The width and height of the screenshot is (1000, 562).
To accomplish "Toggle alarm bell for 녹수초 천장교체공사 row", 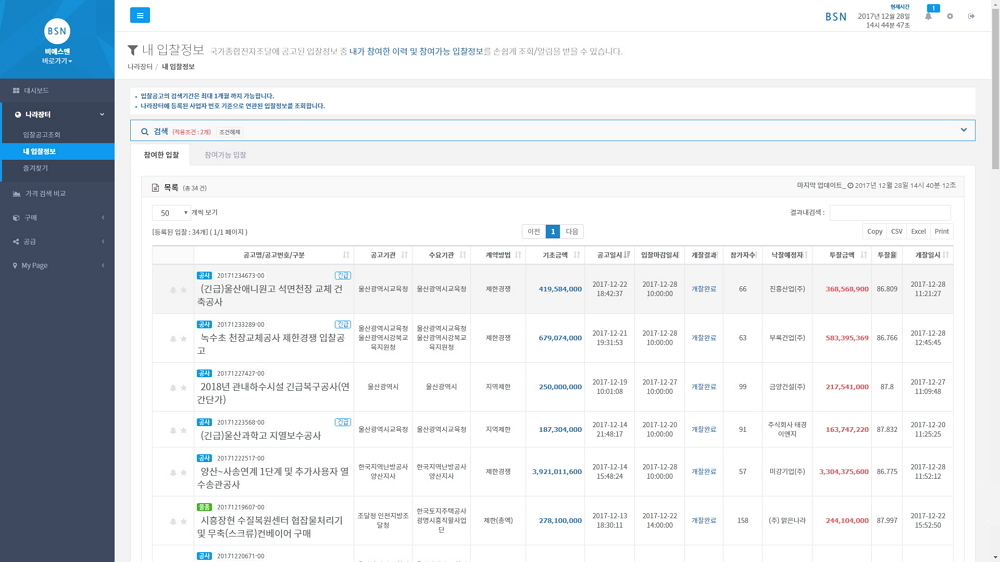I will coord(173,339).
